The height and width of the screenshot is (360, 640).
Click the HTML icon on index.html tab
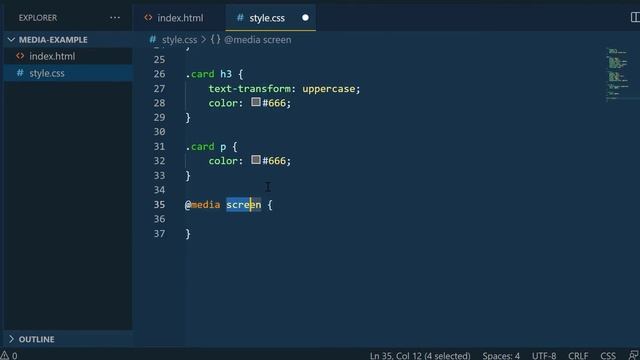pos(148,18)
